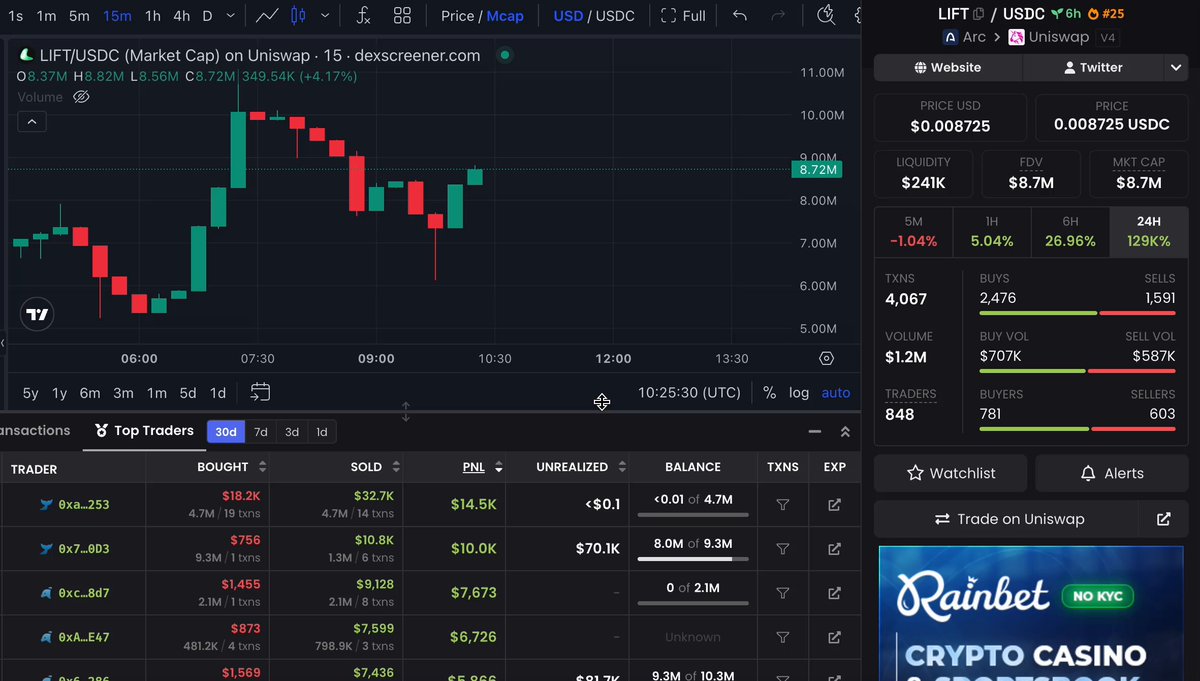The height and width of the screenshot is (681, 1200).
Task: Maximize the bottom panel with double chevron
Action: (x=845, y=432)
